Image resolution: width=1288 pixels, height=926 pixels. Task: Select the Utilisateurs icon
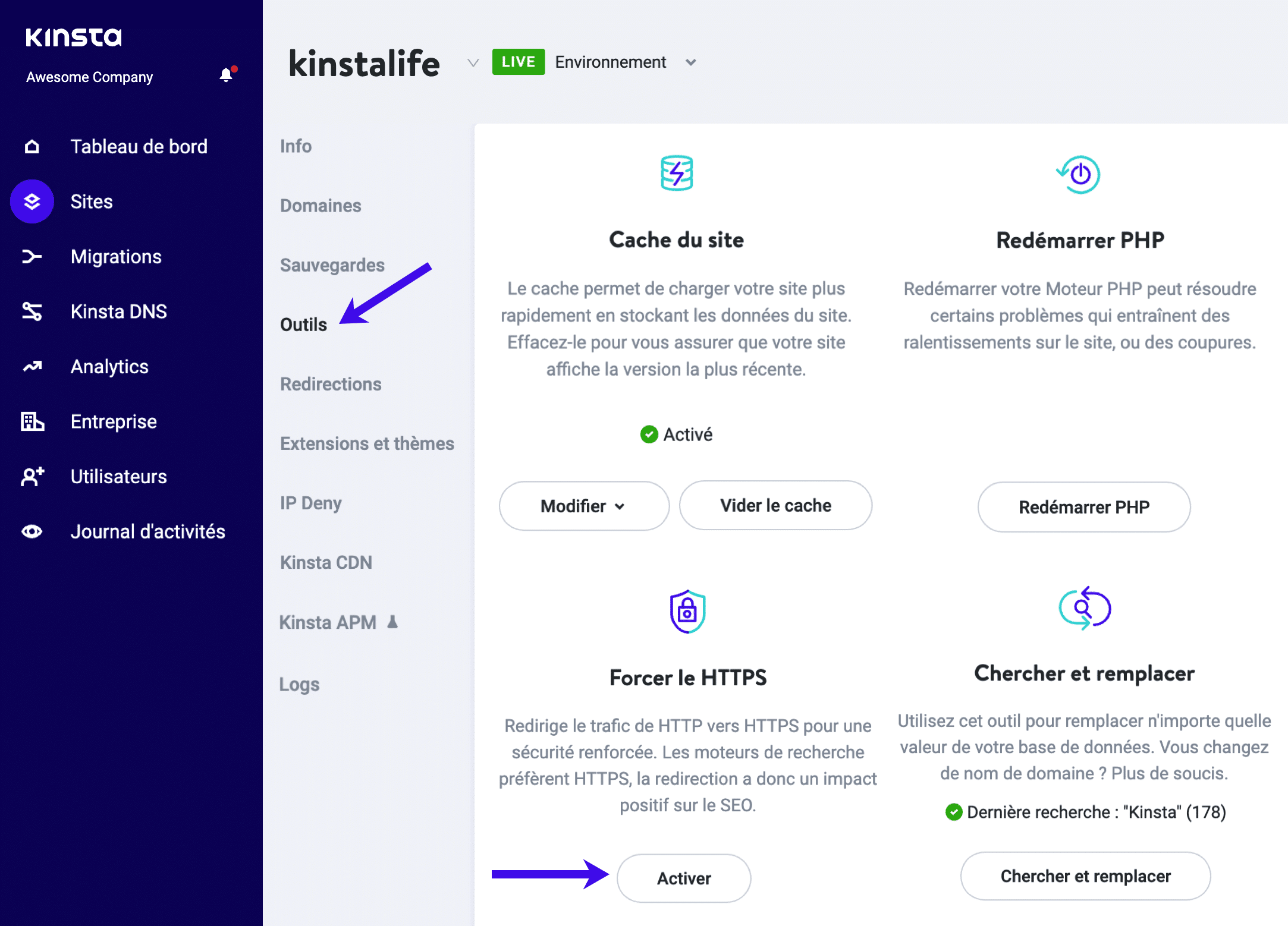[x=32, y=476]
